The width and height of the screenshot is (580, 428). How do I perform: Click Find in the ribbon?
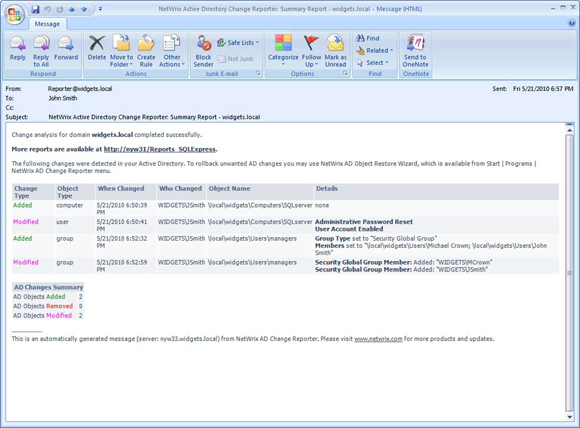[368, 38]
